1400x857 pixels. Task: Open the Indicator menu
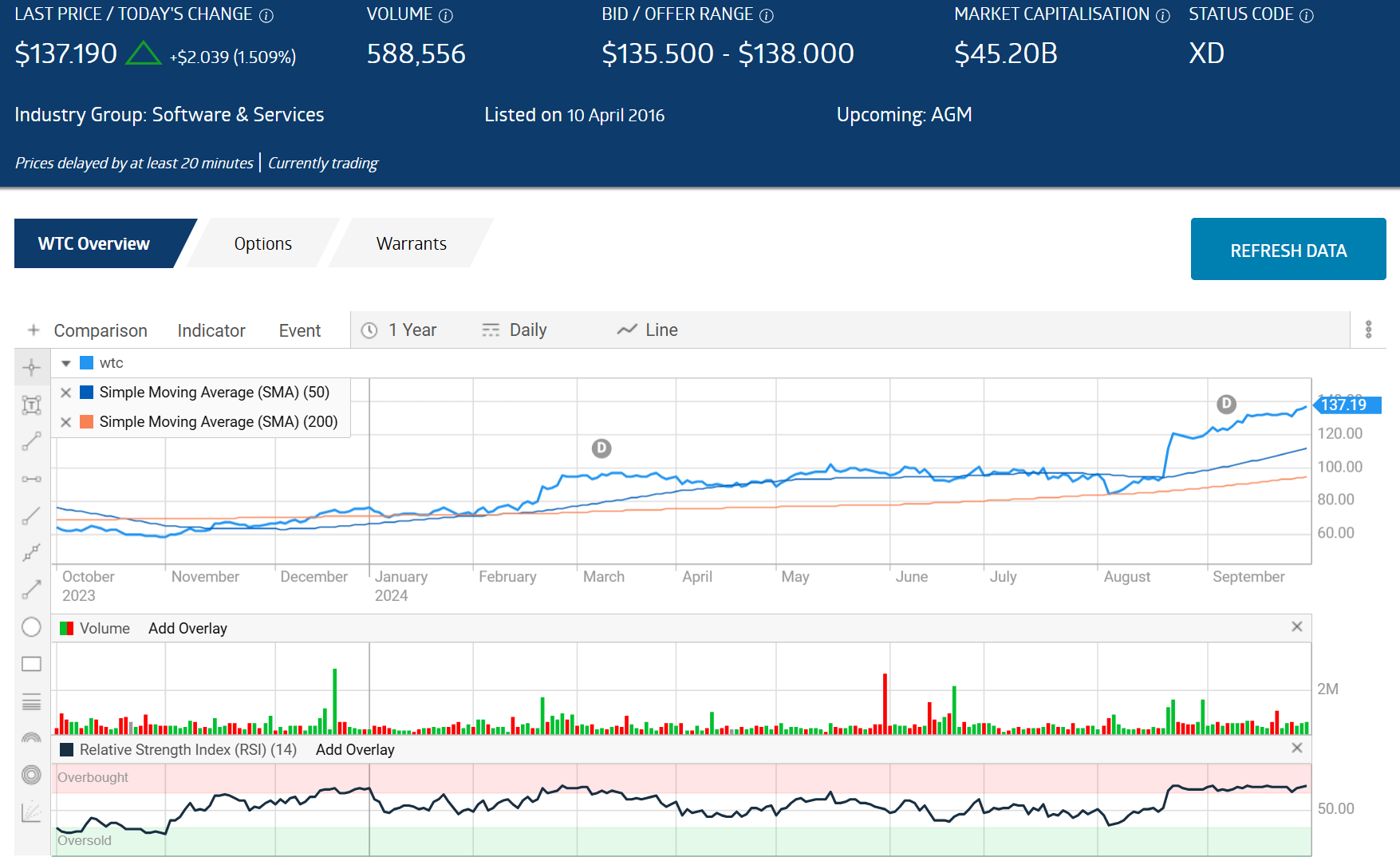tap(211, 330)
